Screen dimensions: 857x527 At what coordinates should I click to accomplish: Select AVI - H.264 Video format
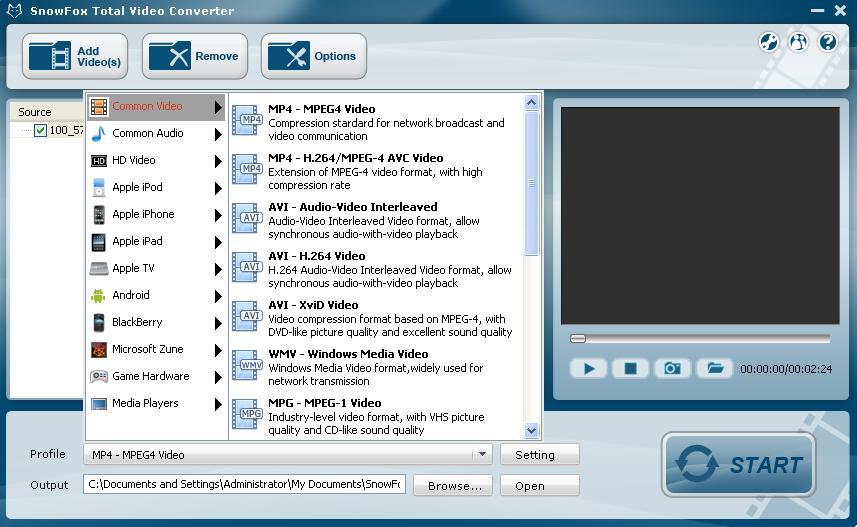(x=376, y=269)
